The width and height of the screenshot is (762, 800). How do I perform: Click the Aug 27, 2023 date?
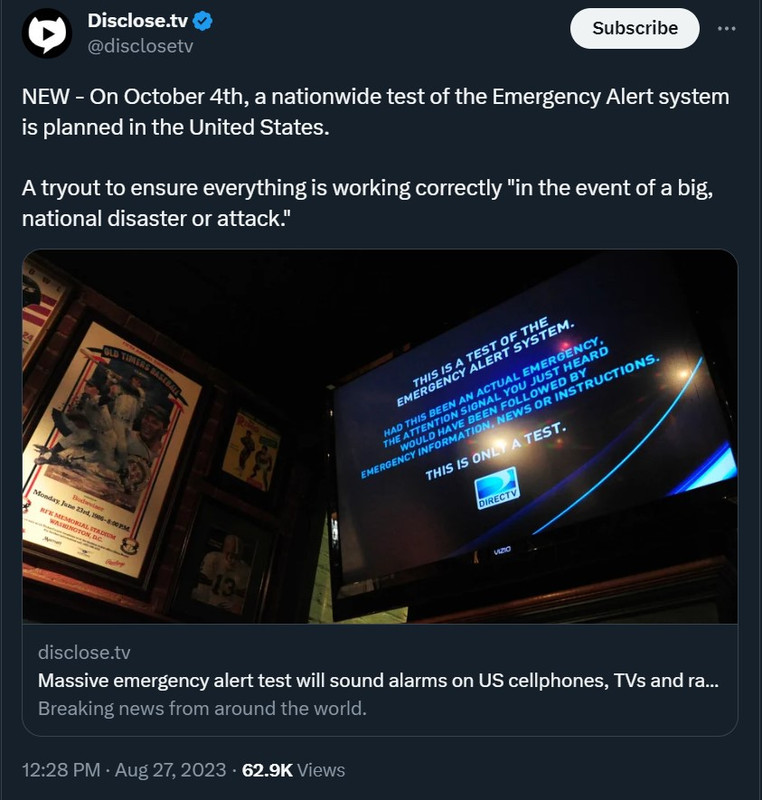(170, 769)
